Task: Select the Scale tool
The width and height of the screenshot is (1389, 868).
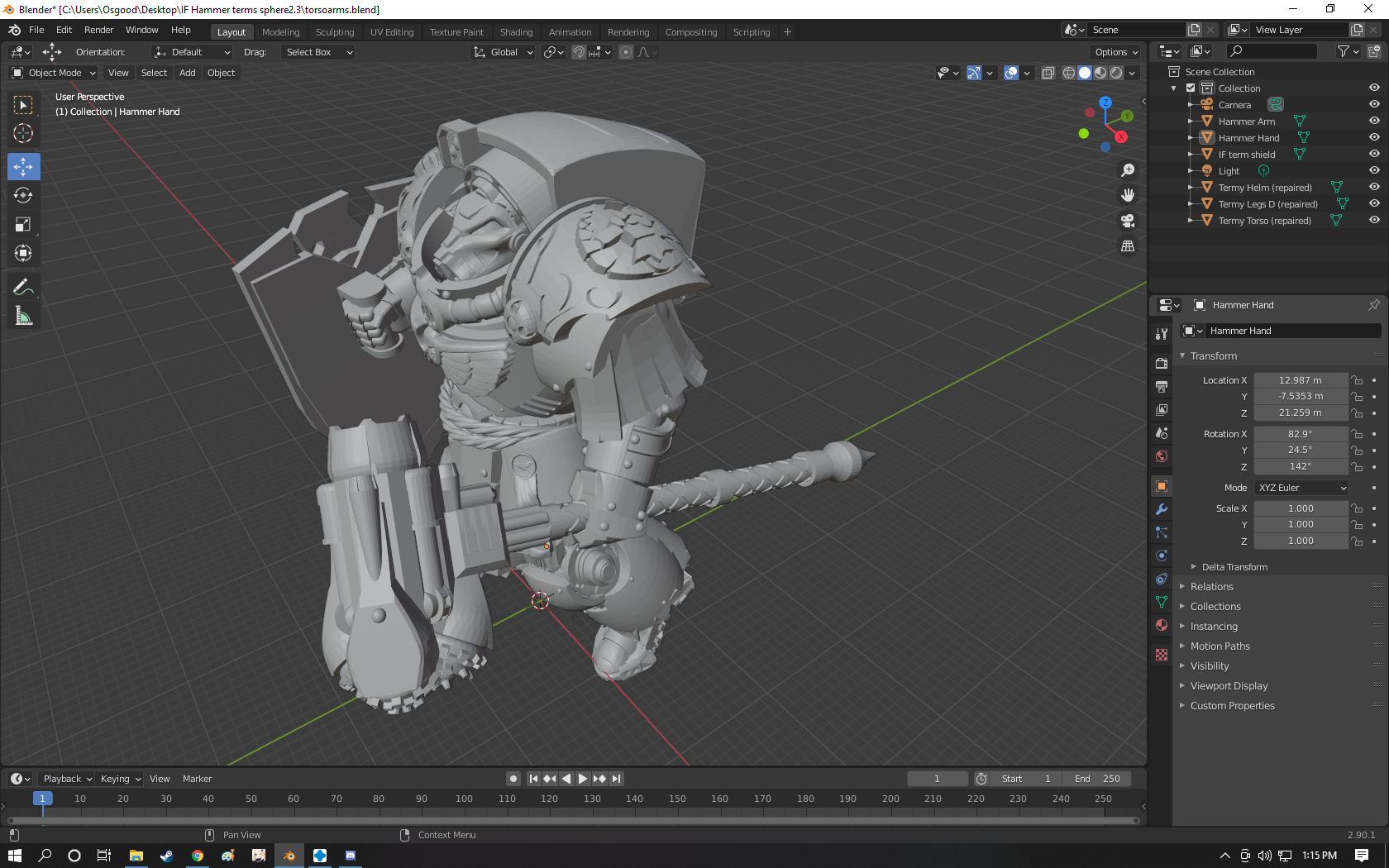Action: coord(23,224)
